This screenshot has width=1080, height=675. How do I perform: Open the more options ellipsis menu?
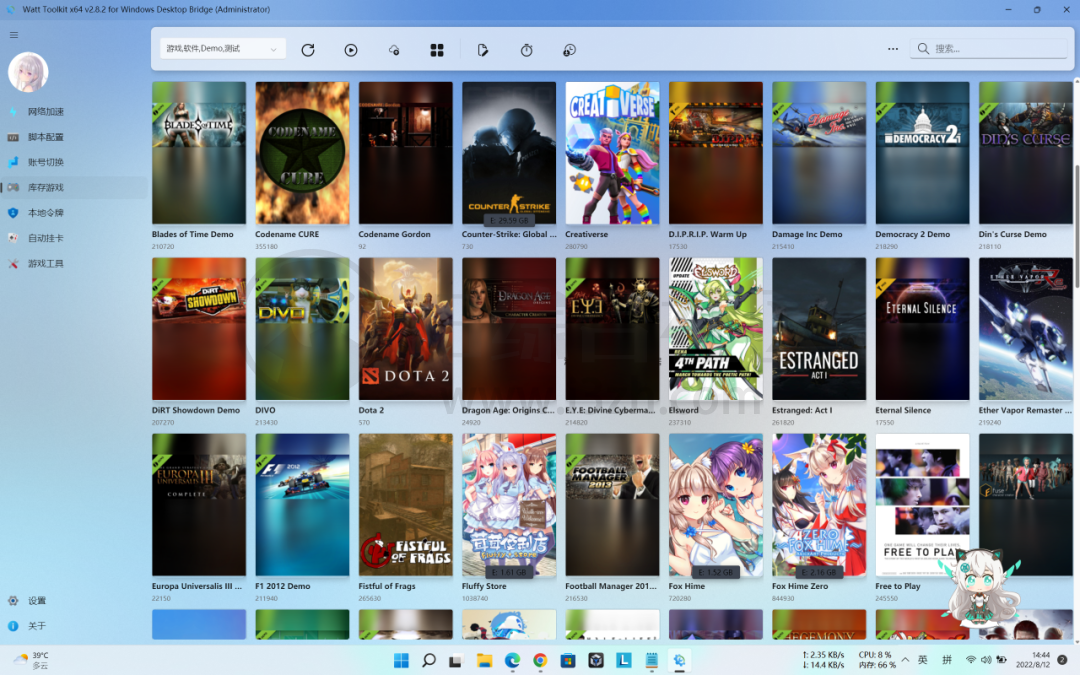pyautogui.click(x=893, y=49)
